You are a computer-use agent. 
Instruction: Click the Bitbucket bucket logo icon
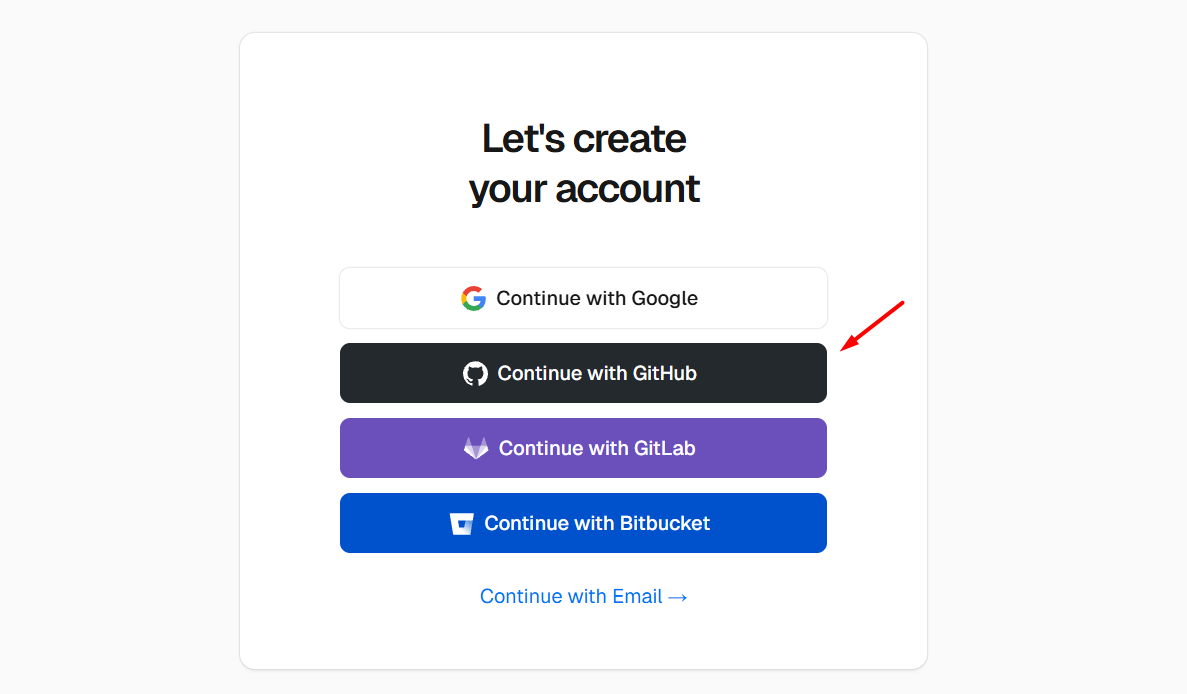tap(461, 522)
